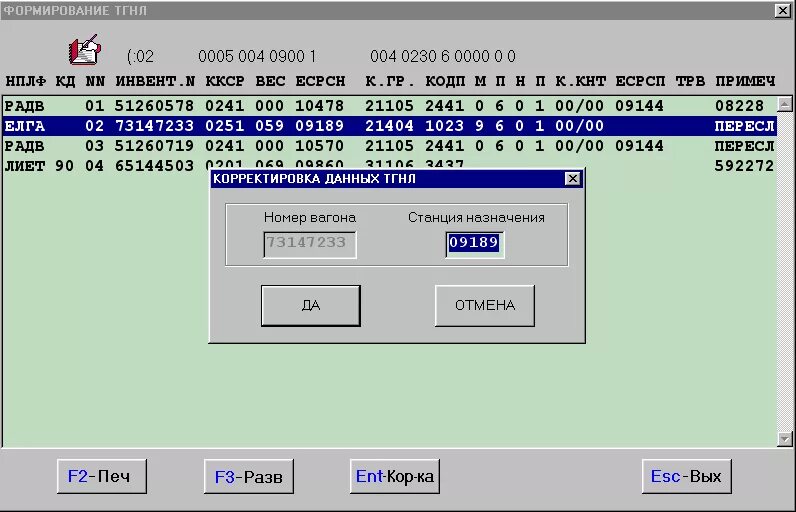Close the КОРРЕКТИРОВКА ДАННЫХ ТГНЛ dialog
Screen dimensions: 796x512
[573, 179]
